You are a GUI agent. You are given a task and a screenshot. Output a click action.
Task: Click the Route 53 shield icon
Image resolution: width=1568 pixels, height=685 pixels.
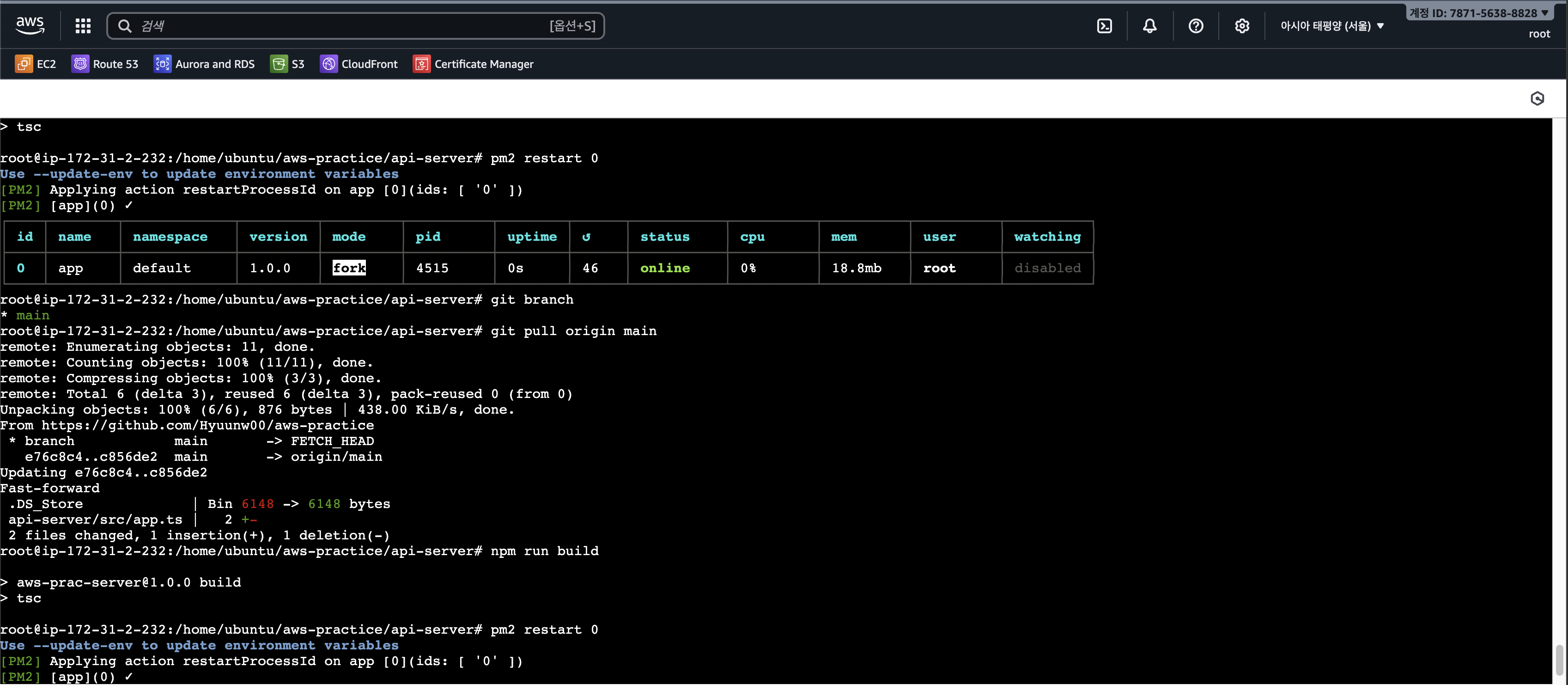click(80, 64)
